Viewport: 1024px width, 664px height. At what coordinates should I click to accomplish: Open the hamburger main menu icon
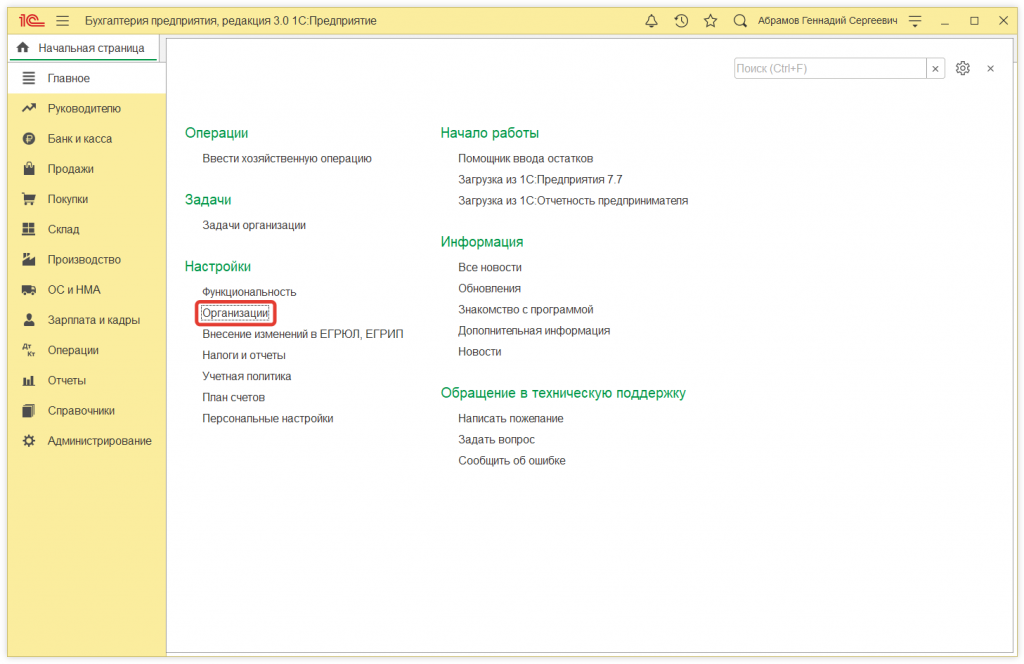click(61, 19)
